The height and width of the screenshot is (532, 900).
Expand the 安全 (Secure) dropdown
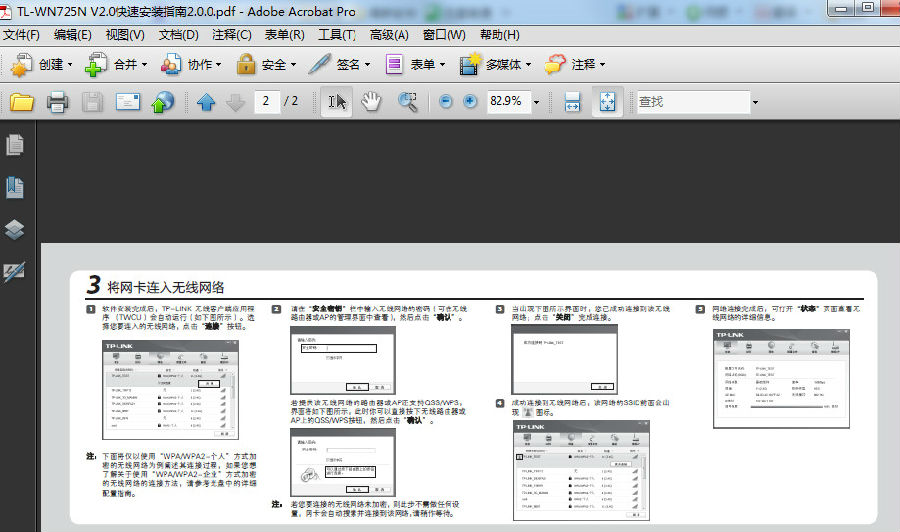tap(293, 65)
